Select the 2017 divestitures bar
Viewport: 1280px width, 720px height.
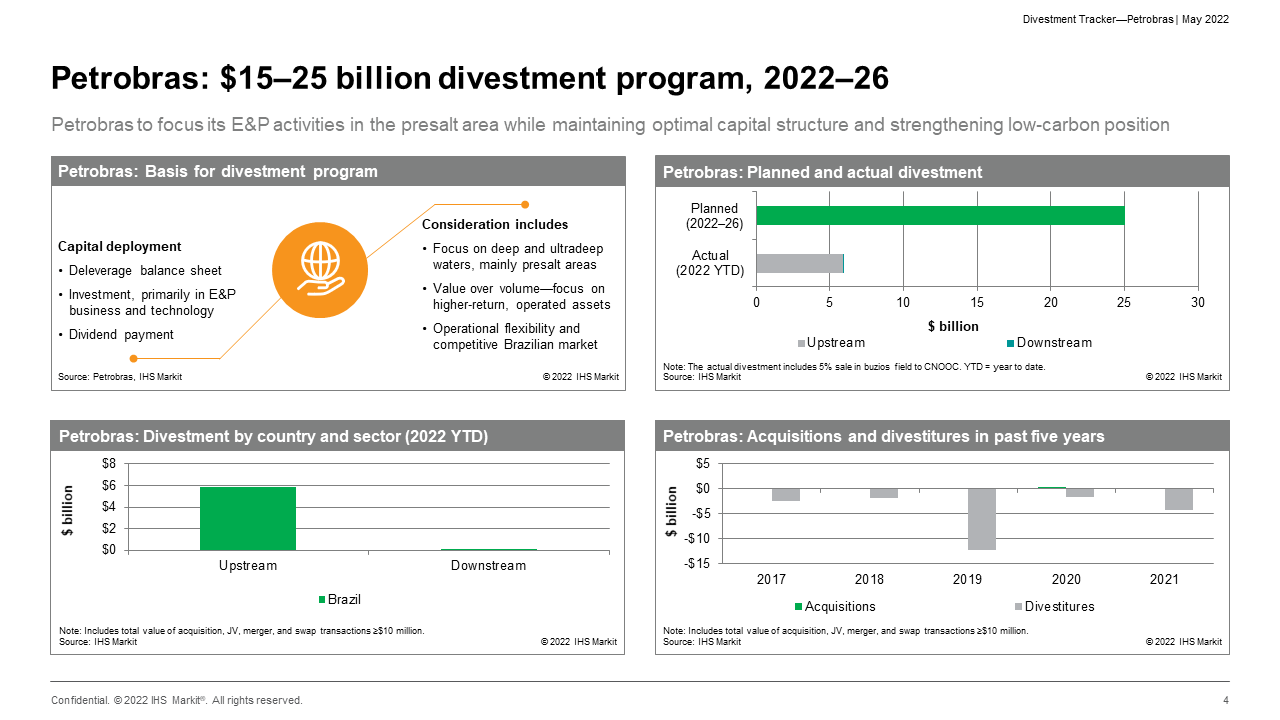tap(785, 495)
